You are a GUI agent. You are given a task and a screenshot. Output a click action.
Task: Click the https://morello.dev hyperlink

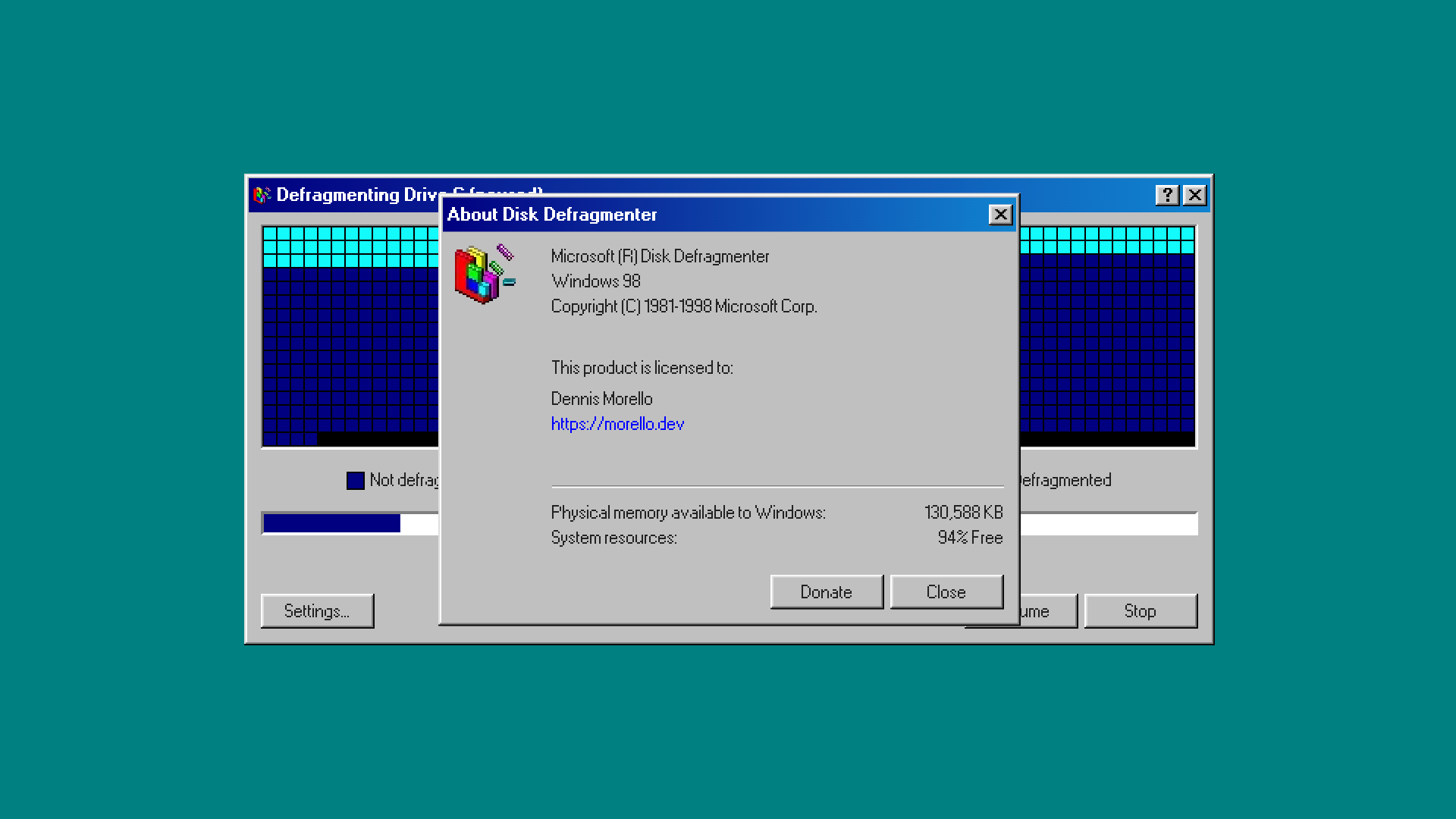pyautogui.click(x=617, y=424)
